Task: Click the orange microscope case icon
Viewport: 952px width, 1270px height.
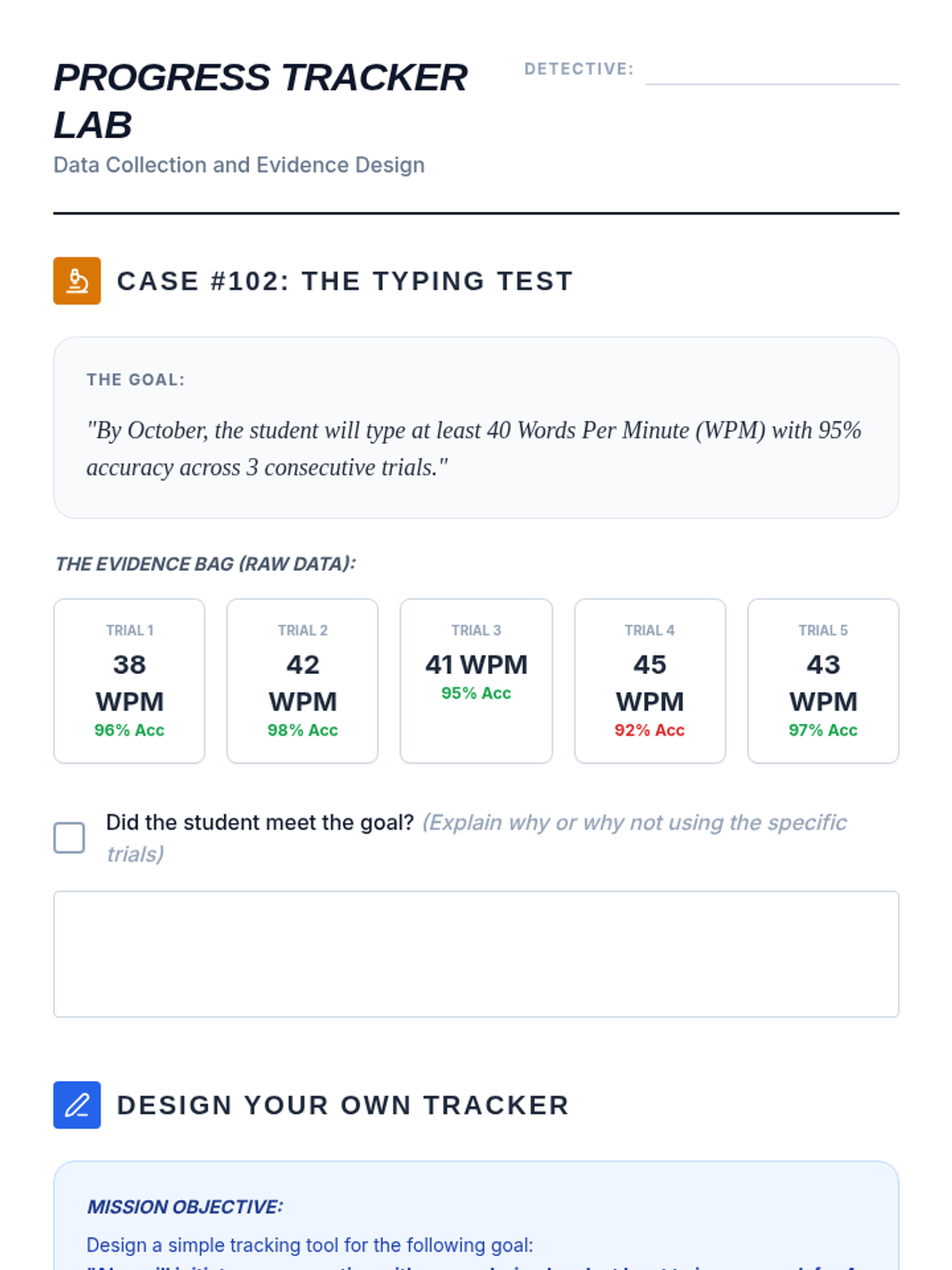Action: click(77, 281)
